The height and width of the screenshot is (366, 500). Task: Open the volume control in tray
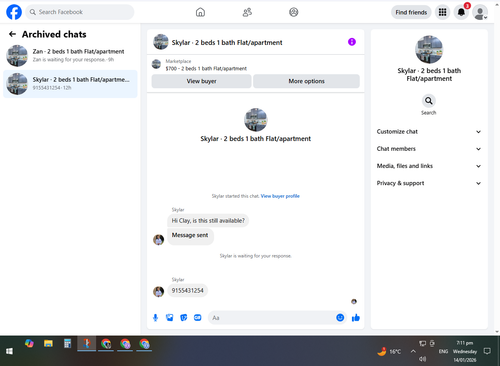click(x=423, y=359)
